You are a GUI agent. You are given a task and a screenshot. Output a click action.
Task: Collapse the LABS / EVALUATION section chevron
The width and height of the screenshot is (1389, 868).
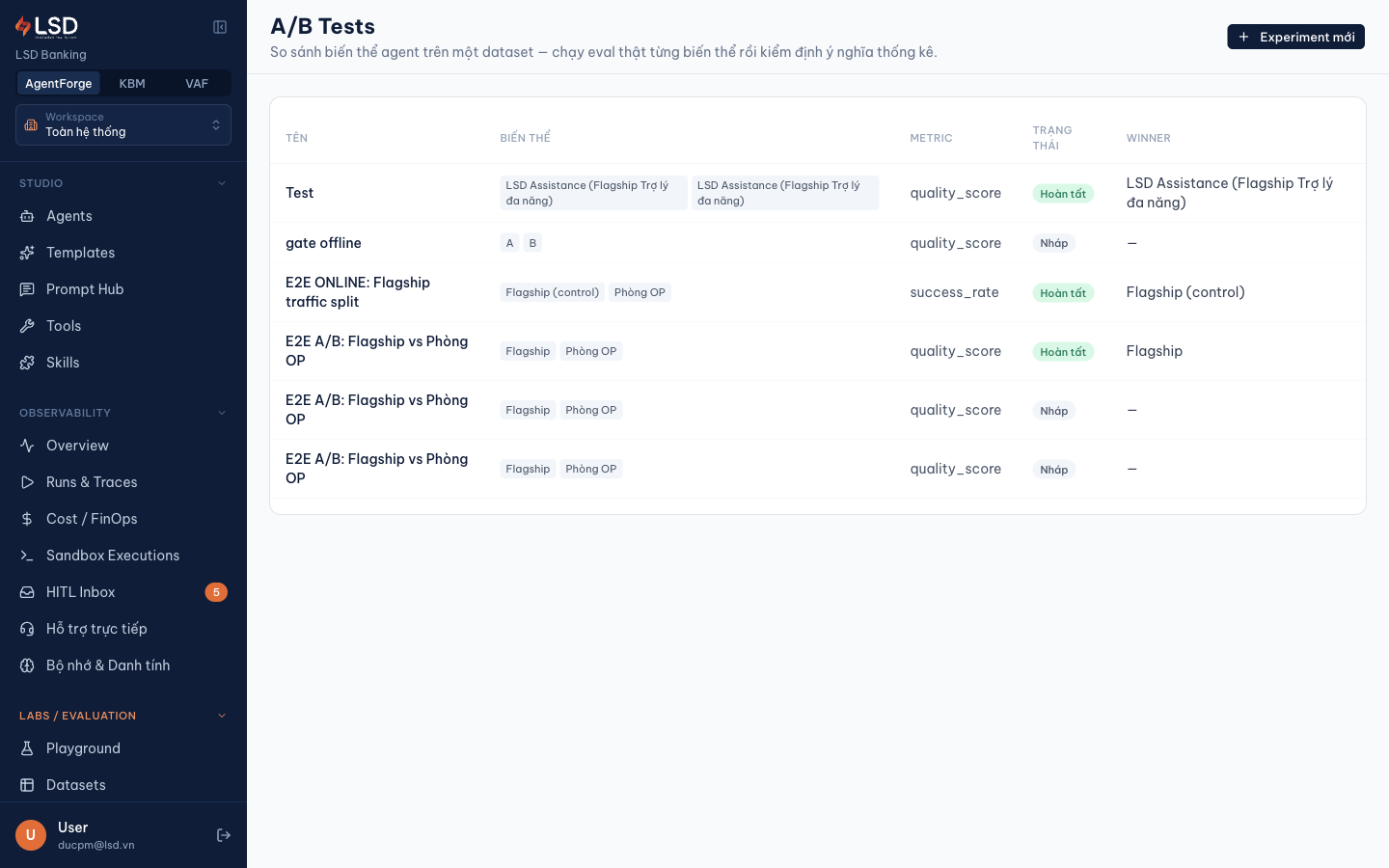[222, 716]
